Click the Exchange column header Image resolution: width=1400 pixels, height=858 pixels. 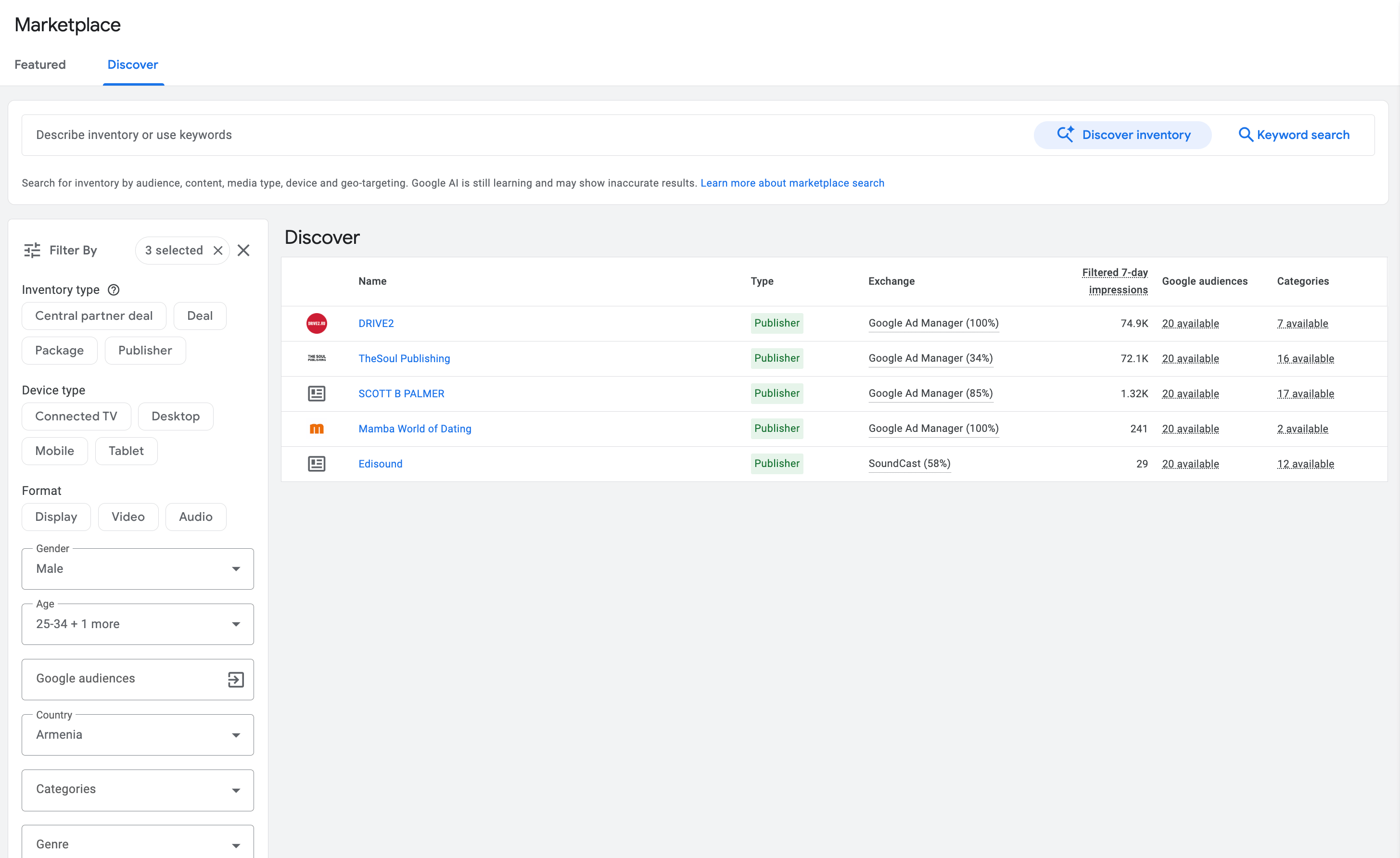[891, 281]
